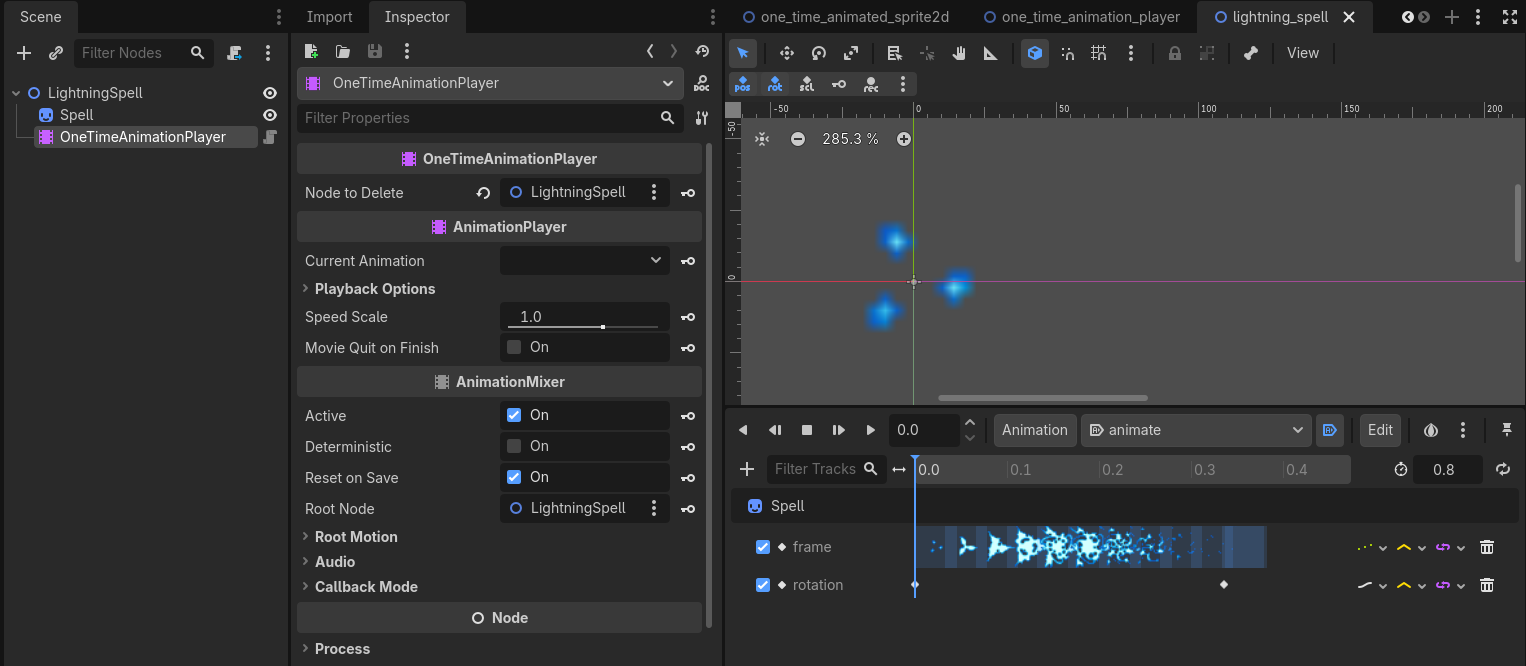This screenshot has height=666, width=1526.
Task: Toggle smart snap in canvas toolbar
Action: [1067, 53]
